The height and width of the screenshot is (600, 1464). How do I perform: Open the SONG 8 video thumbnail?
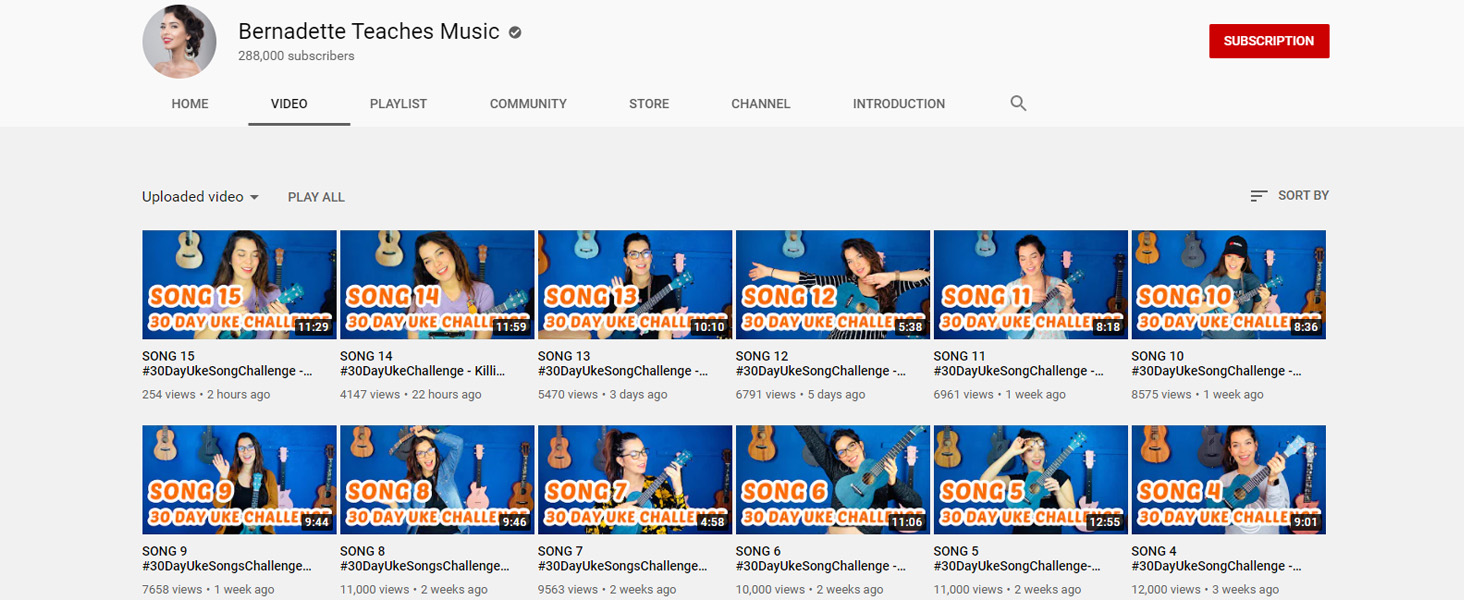point(437,480)
